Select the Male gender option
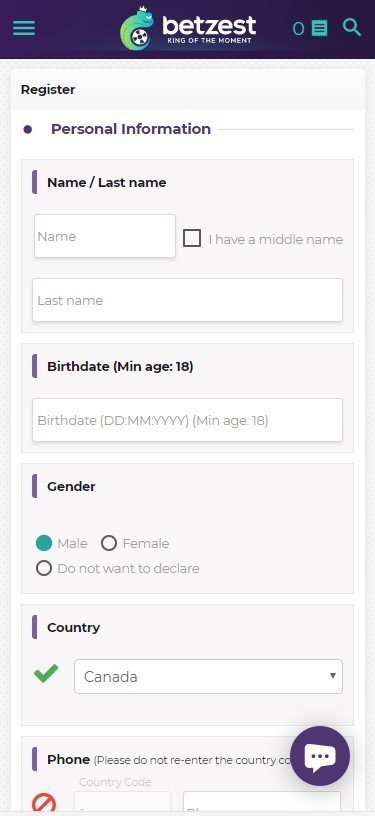Viewport: 375px width, 816px height. tap(44, 543)
